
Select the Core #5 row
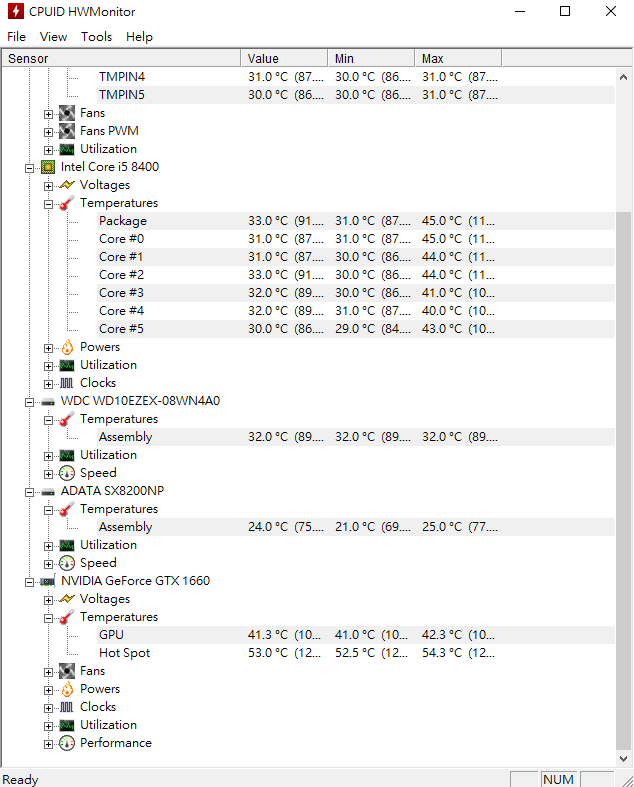pyautogui.click(x=356, y=329)
